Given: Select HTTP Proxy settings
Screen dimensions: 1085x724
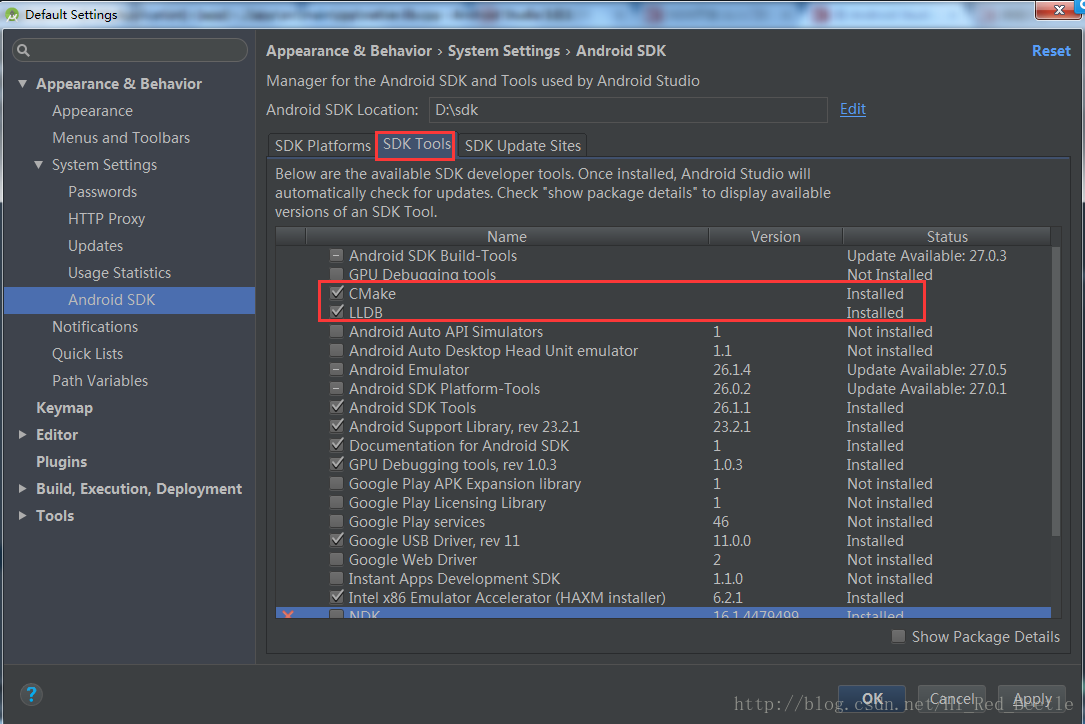Looking at the screenshot, I should (107, 219).
